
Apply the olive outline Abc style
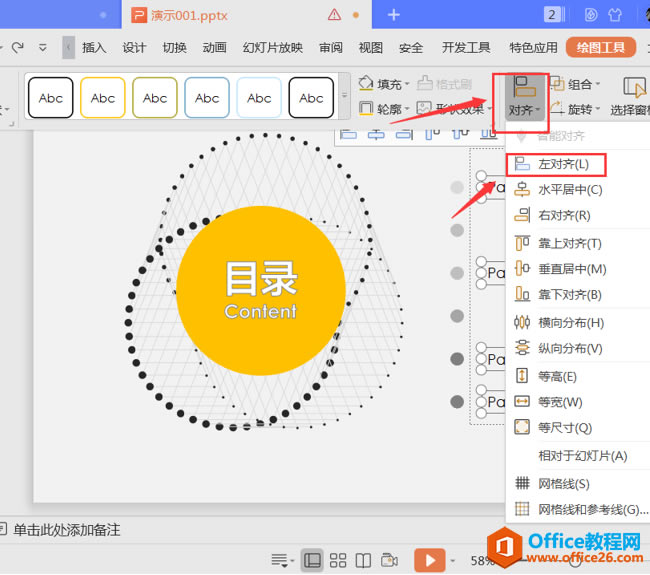[155, 98]
